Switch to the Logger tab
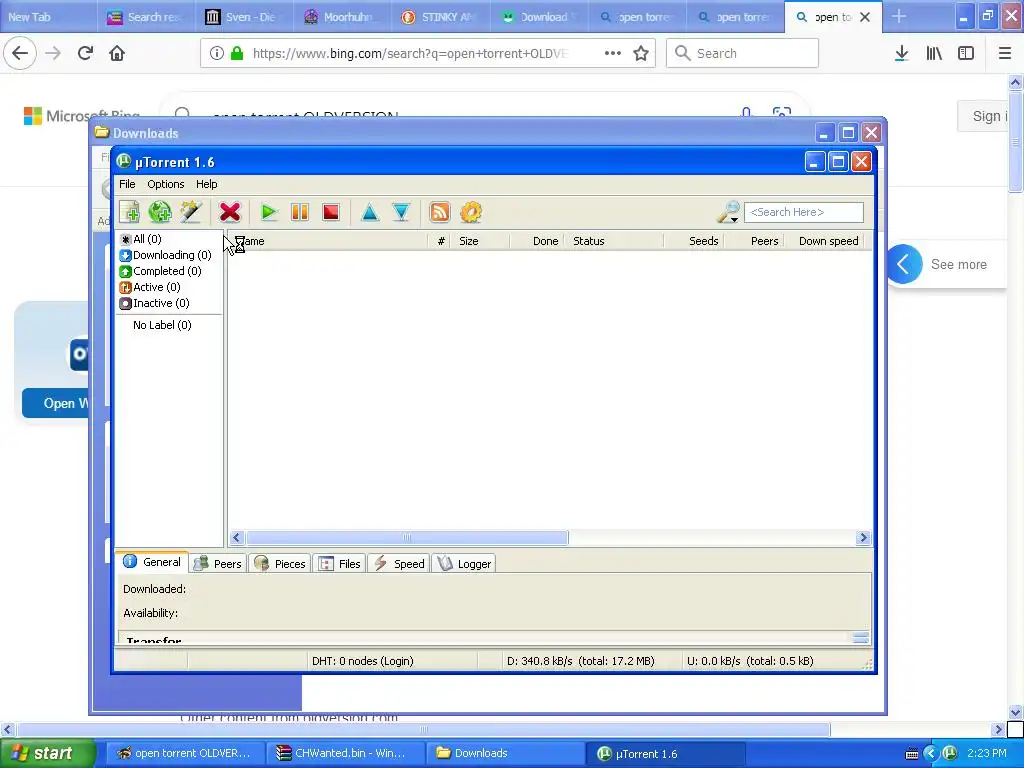The width and height of the screenshot is (1024, 768). pos(464,564)
